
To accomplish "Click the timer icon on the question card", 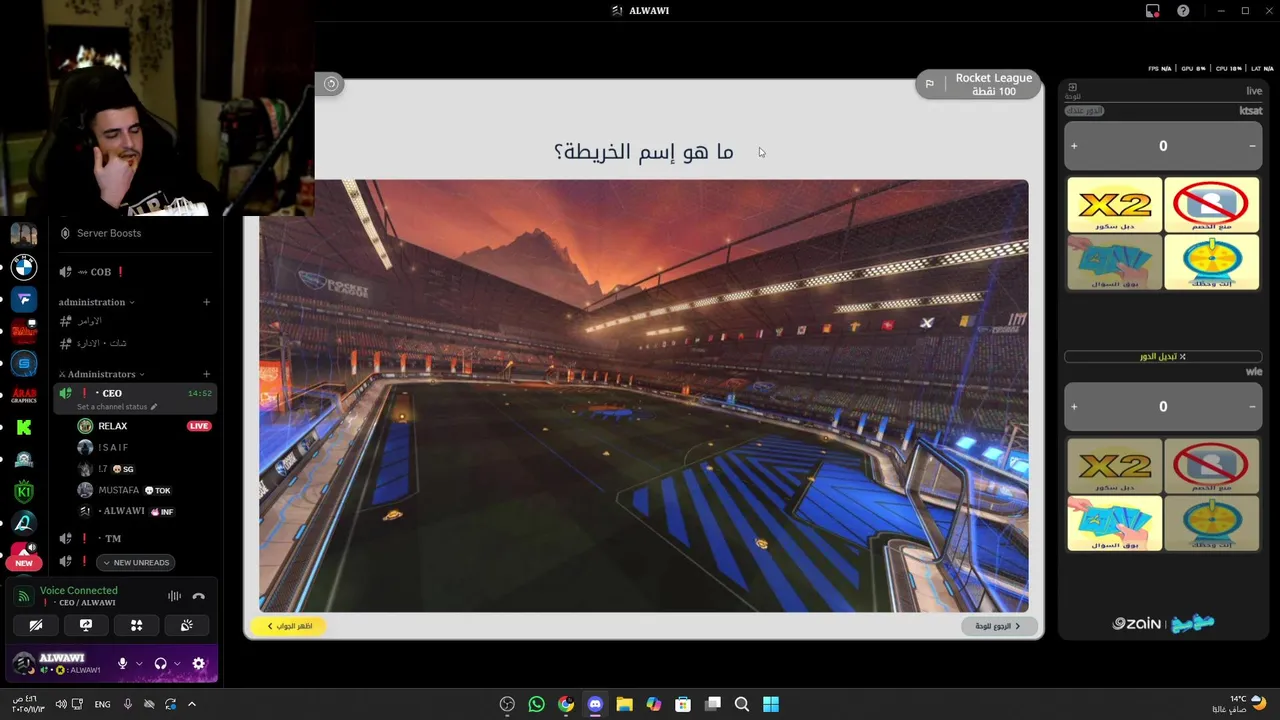I will click(x=331, y=84).
